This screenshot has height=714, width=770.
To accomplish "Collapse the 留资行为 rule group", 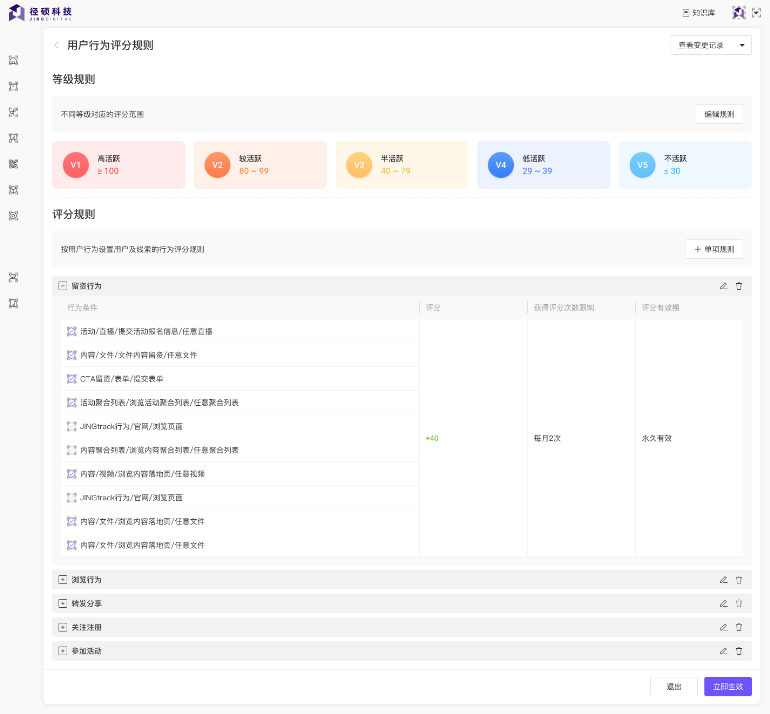I will coord(62,286).
